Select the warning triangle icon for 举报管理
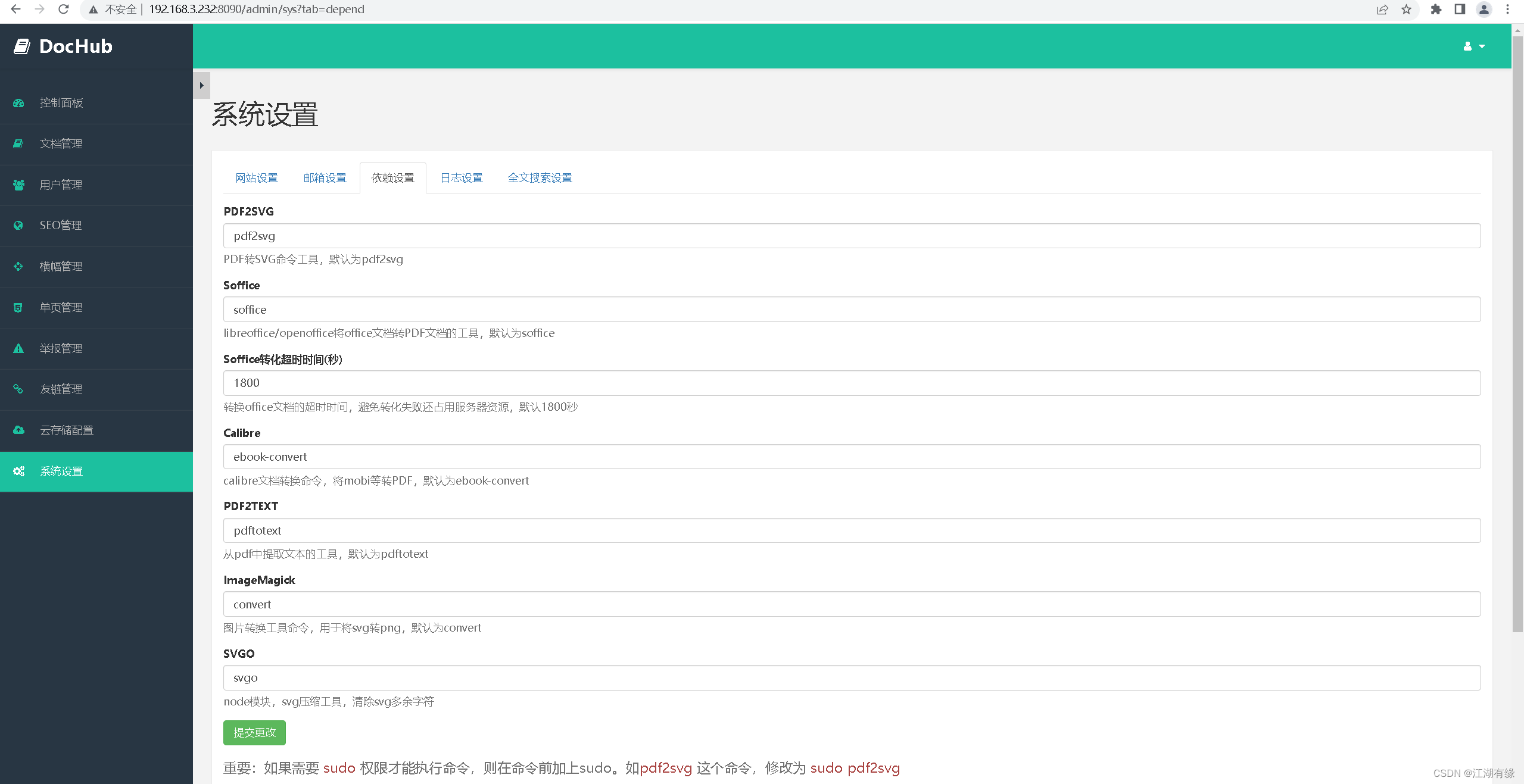Screen dimensions: 1524x784 click(18, 348)
